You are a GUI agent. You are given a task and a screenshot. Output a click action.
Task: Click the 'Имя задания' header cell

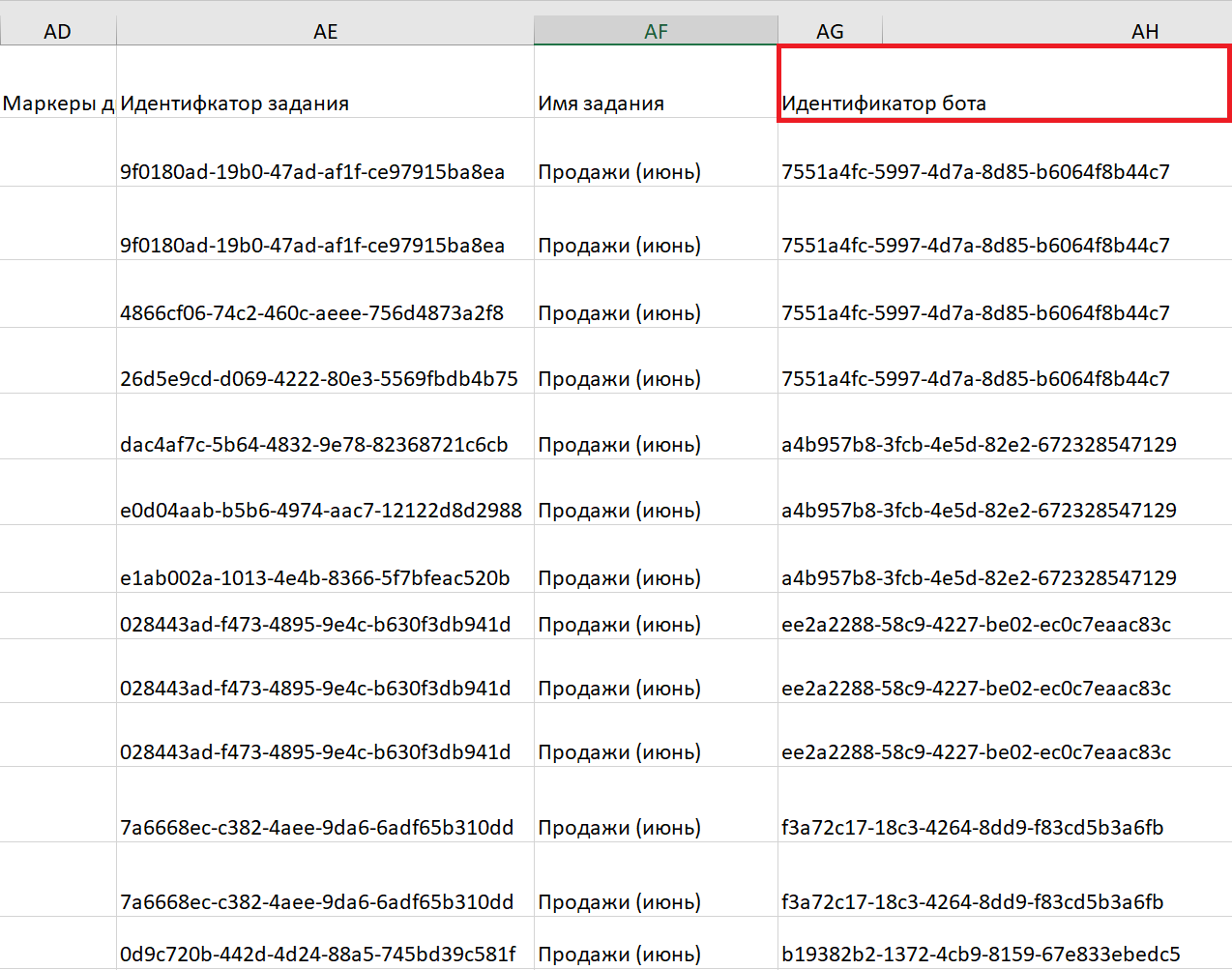click(x=656, y=103)
